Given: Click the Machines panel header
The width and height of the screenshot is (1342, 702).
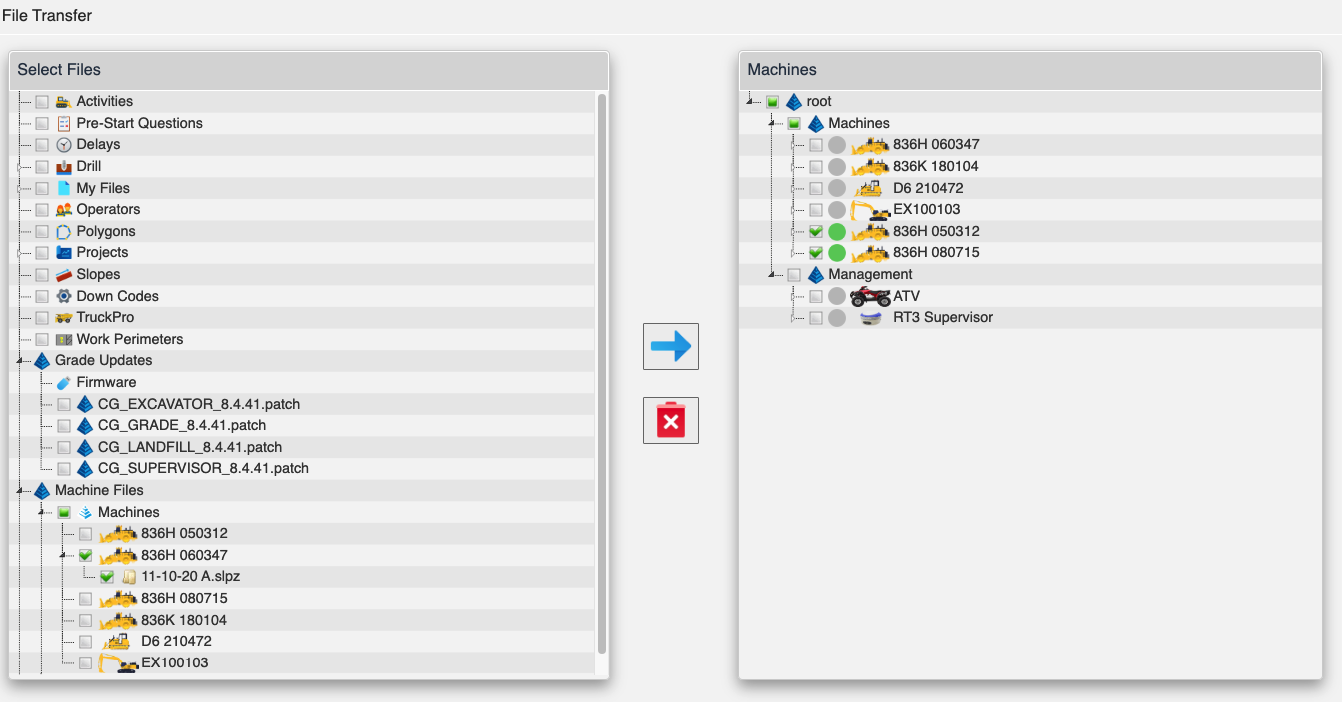Looking at the screenshot, I should coord(1031,70).
